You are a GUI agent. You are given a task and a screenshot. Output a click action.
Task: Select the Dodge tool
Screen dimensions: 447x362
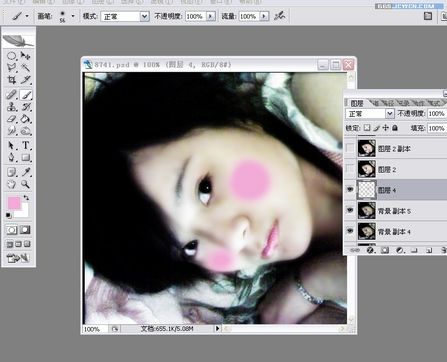coord(25,131)
